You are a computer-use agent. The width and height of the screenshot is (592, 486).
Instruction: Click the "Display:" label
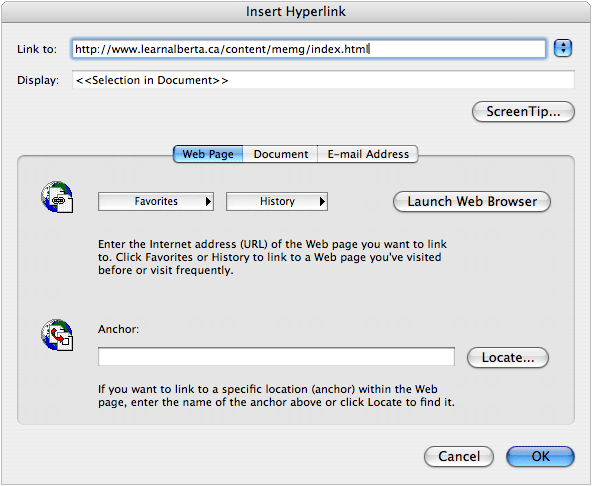[x=38, y=80]
